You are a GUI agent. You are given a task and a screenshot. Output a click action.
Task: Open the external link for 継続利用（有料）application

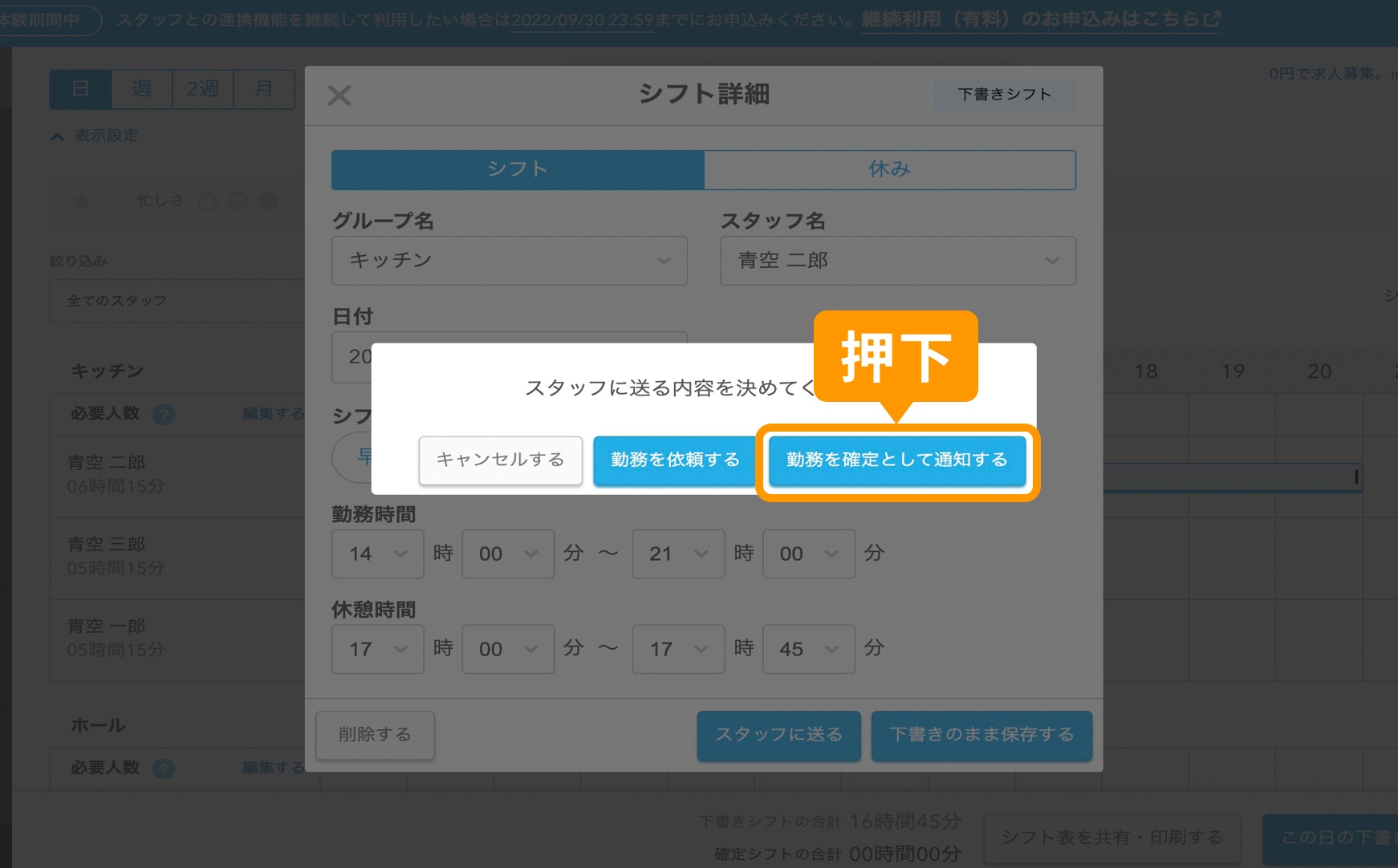point(1040,19)
